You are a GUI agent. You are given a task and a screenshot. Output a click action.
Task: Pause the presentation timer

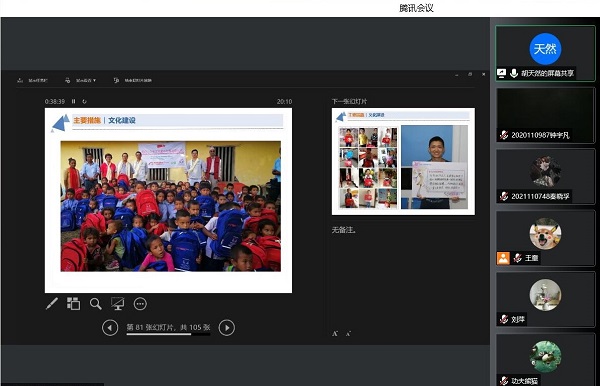pos(73,101)
